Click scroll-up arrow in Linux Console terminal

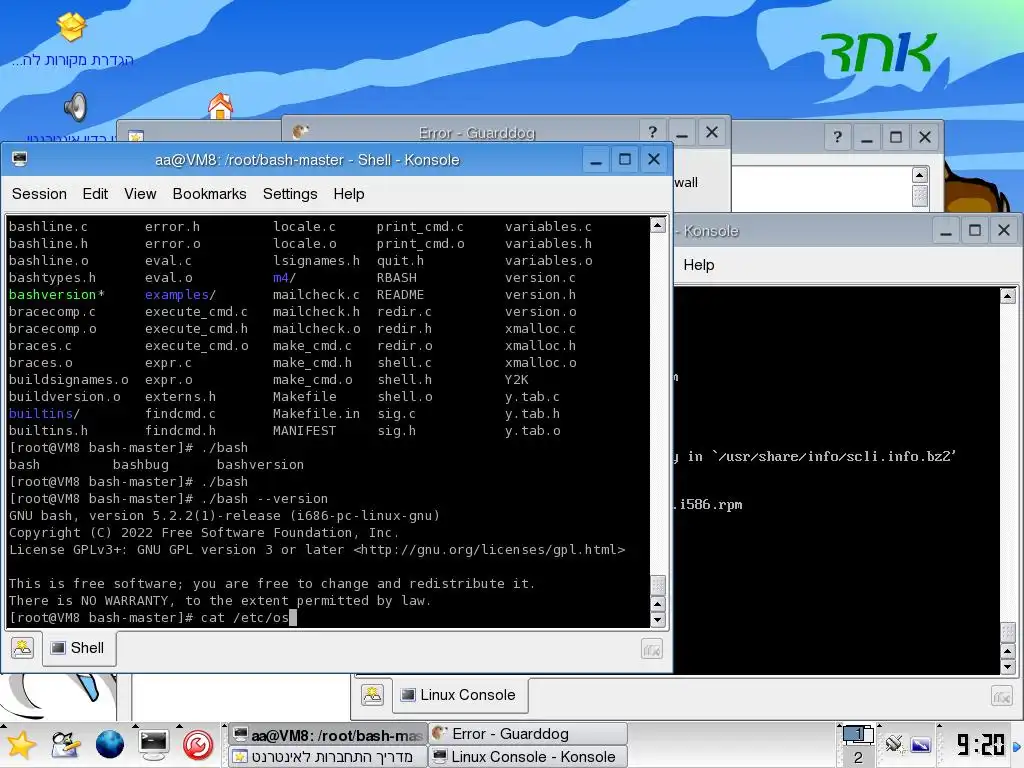pos(1008,296)
